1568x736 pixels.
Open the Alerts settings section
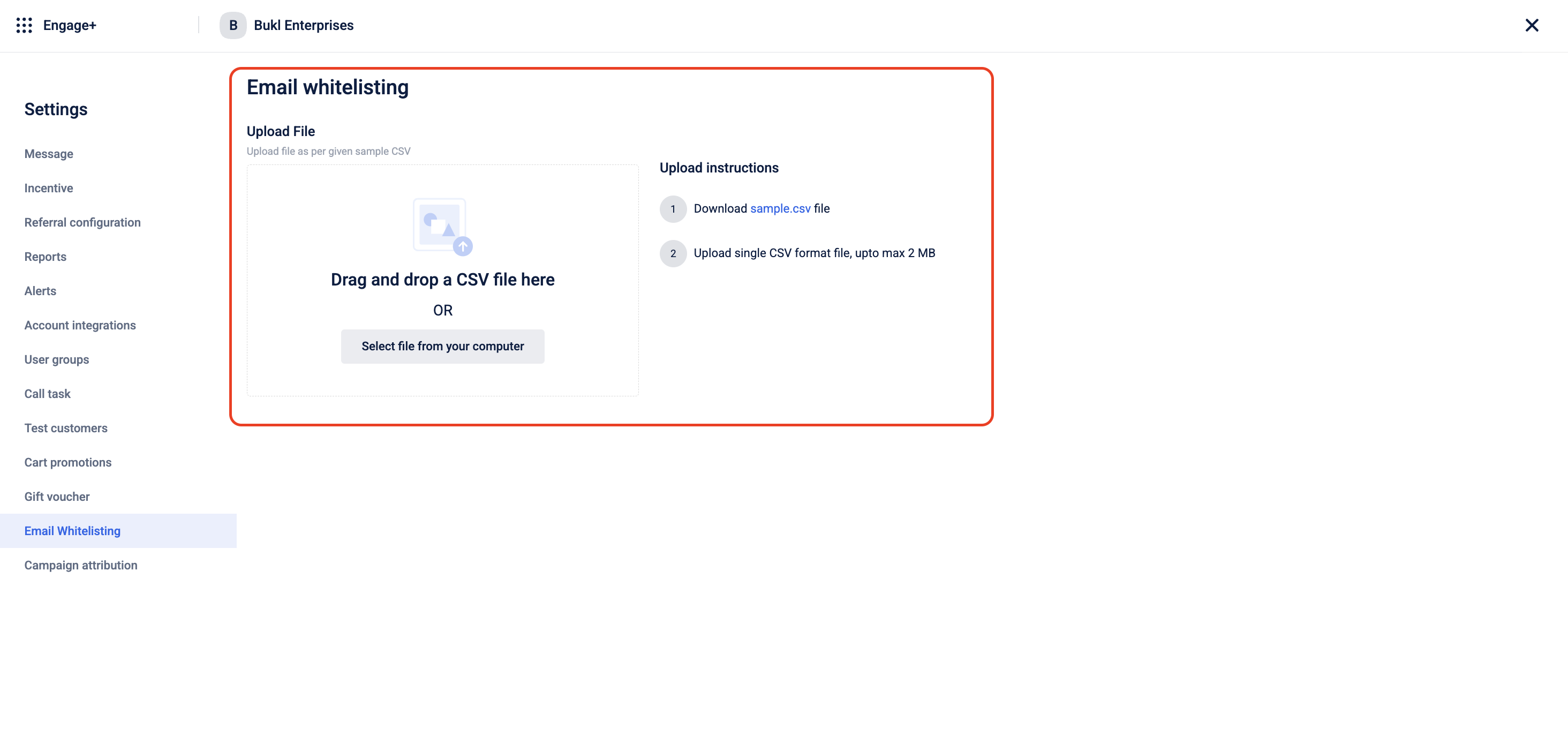coord(40,291)
